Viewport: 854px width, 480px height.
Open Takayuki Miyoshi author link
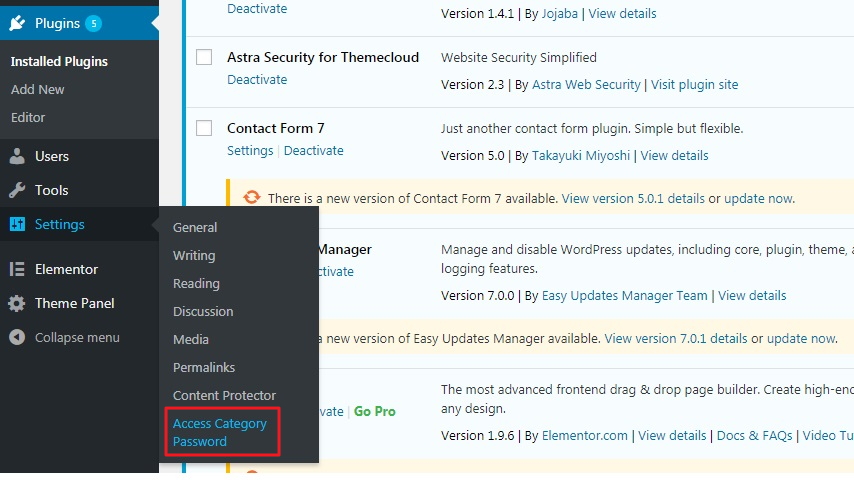click(x=581, y=155)
